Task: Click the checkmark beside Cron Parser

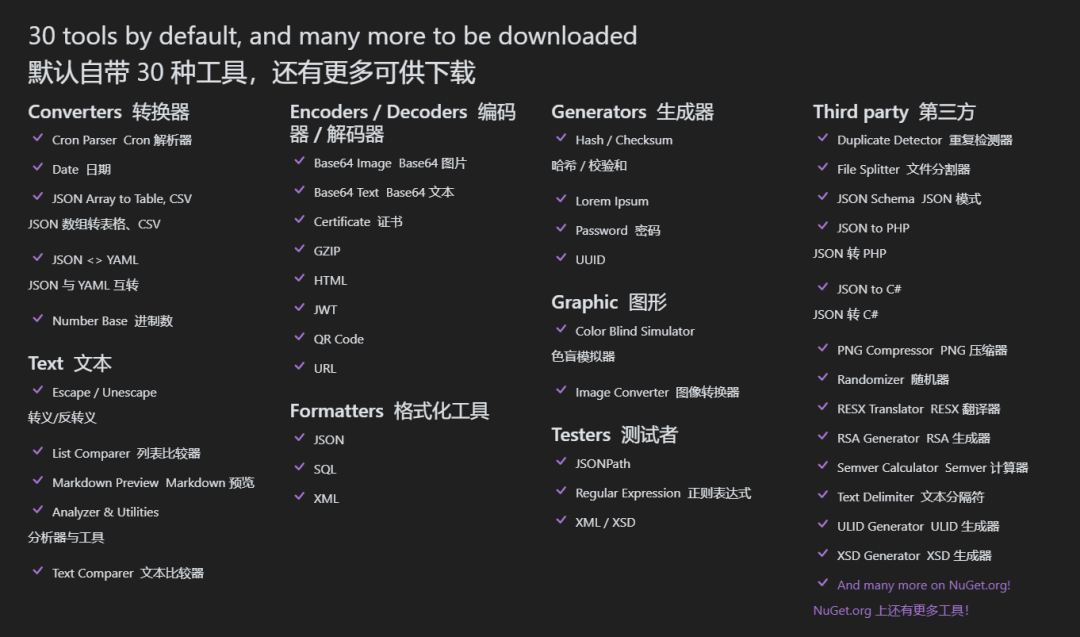Action: [x=37, y=139]
